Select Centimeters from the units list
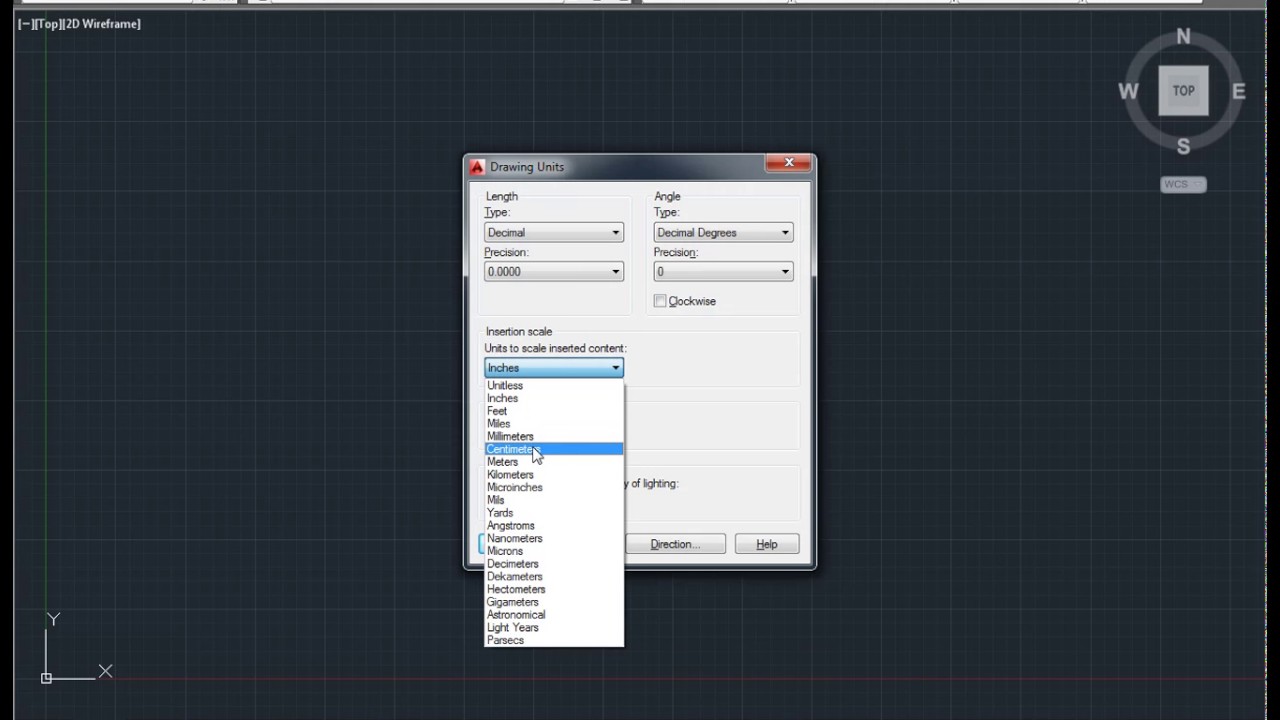This screenshot has height=720, width=1280. tap(510, 449)
